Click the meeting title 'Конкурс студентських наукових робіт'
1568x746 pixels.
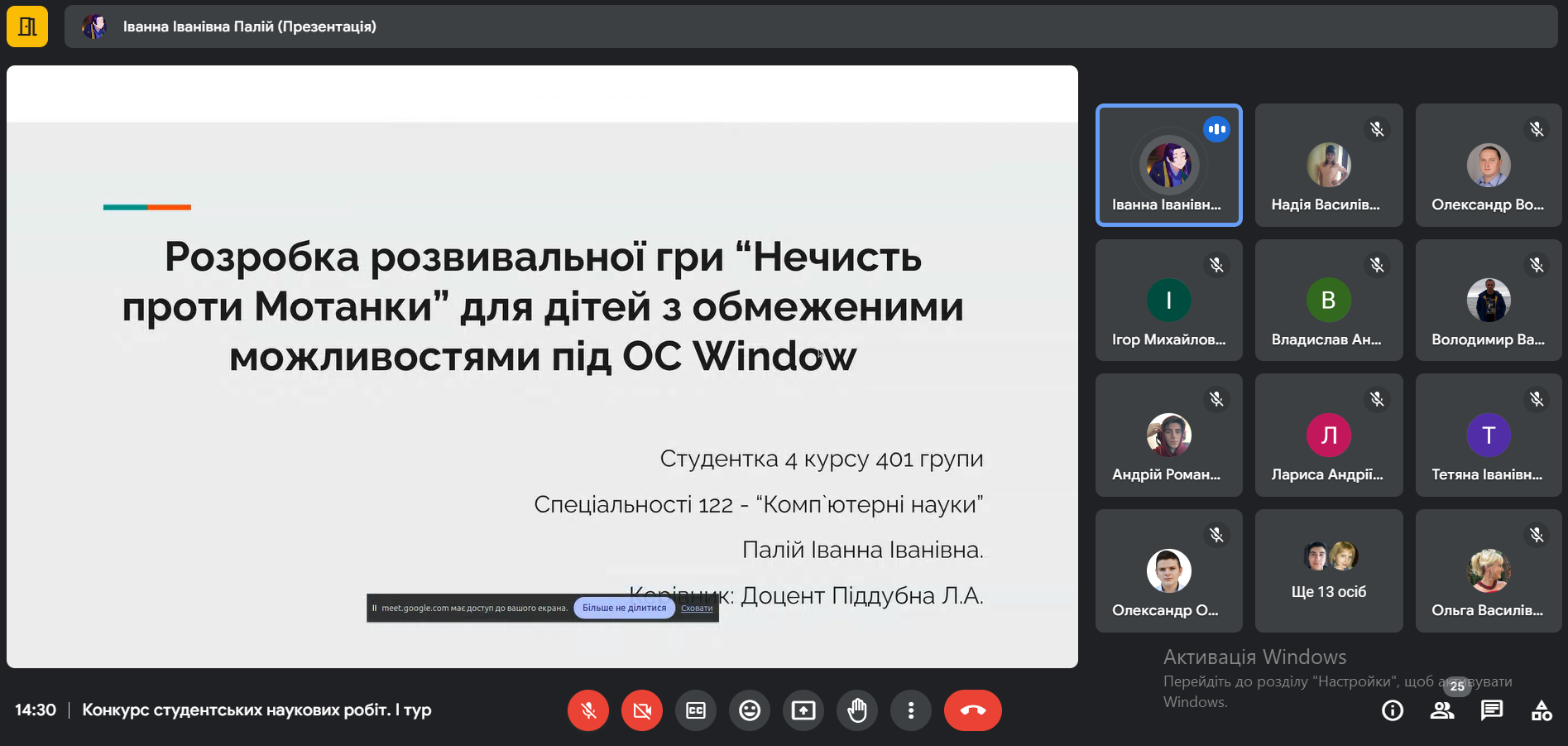[x=257, y=710]
